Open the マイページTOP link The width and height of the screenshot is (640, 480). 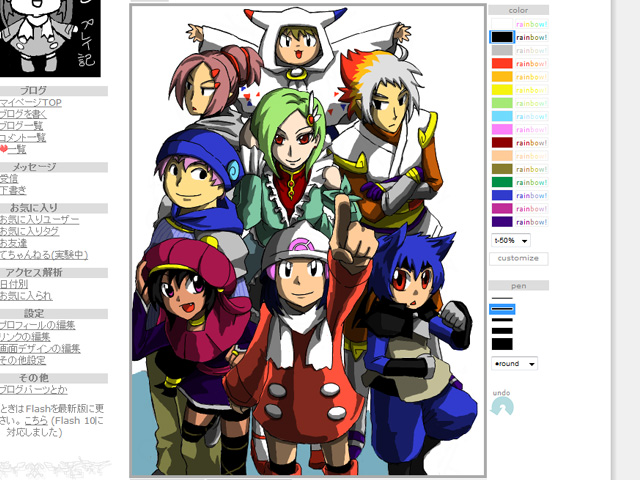point(31,102)
